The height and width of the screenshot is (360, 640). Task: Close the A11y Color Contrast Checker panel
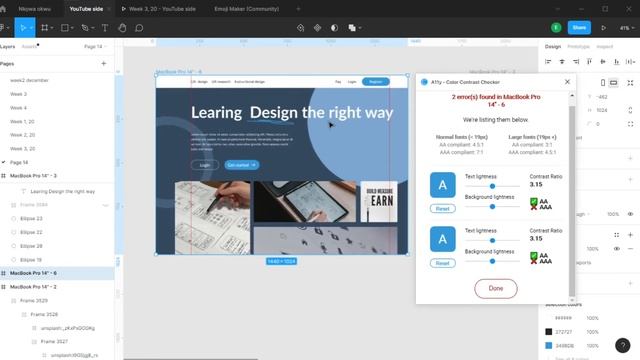(567, 82)
